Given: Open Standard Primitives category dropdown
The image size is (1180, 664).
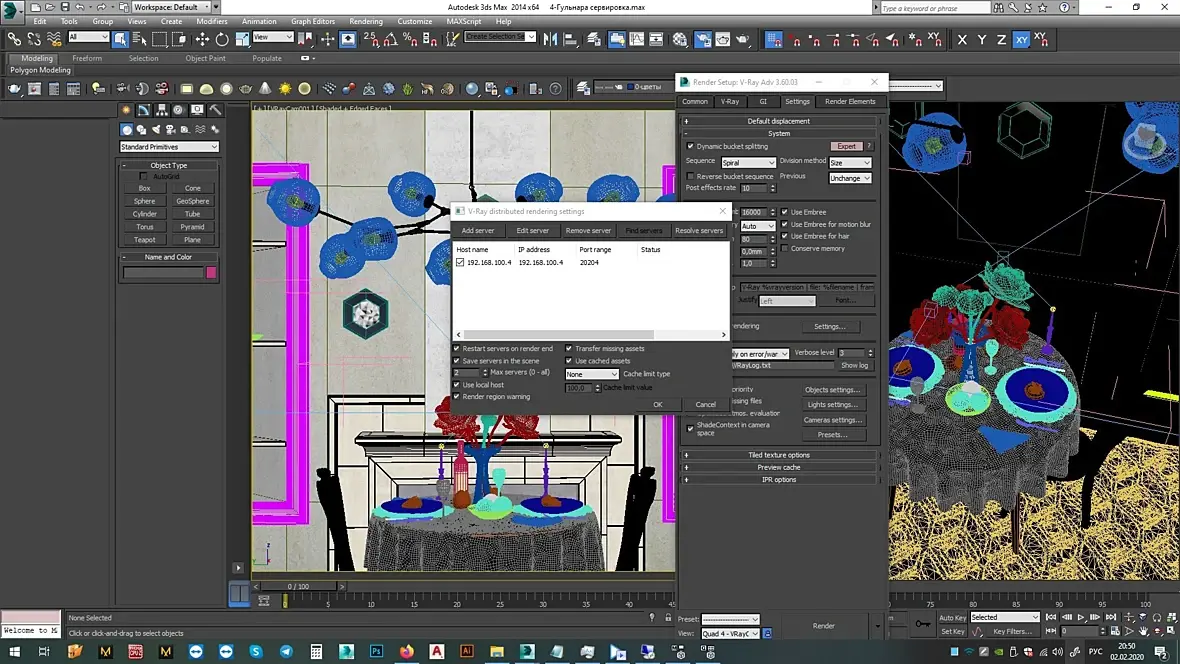Looking at the screenshot, I should 168,147.
